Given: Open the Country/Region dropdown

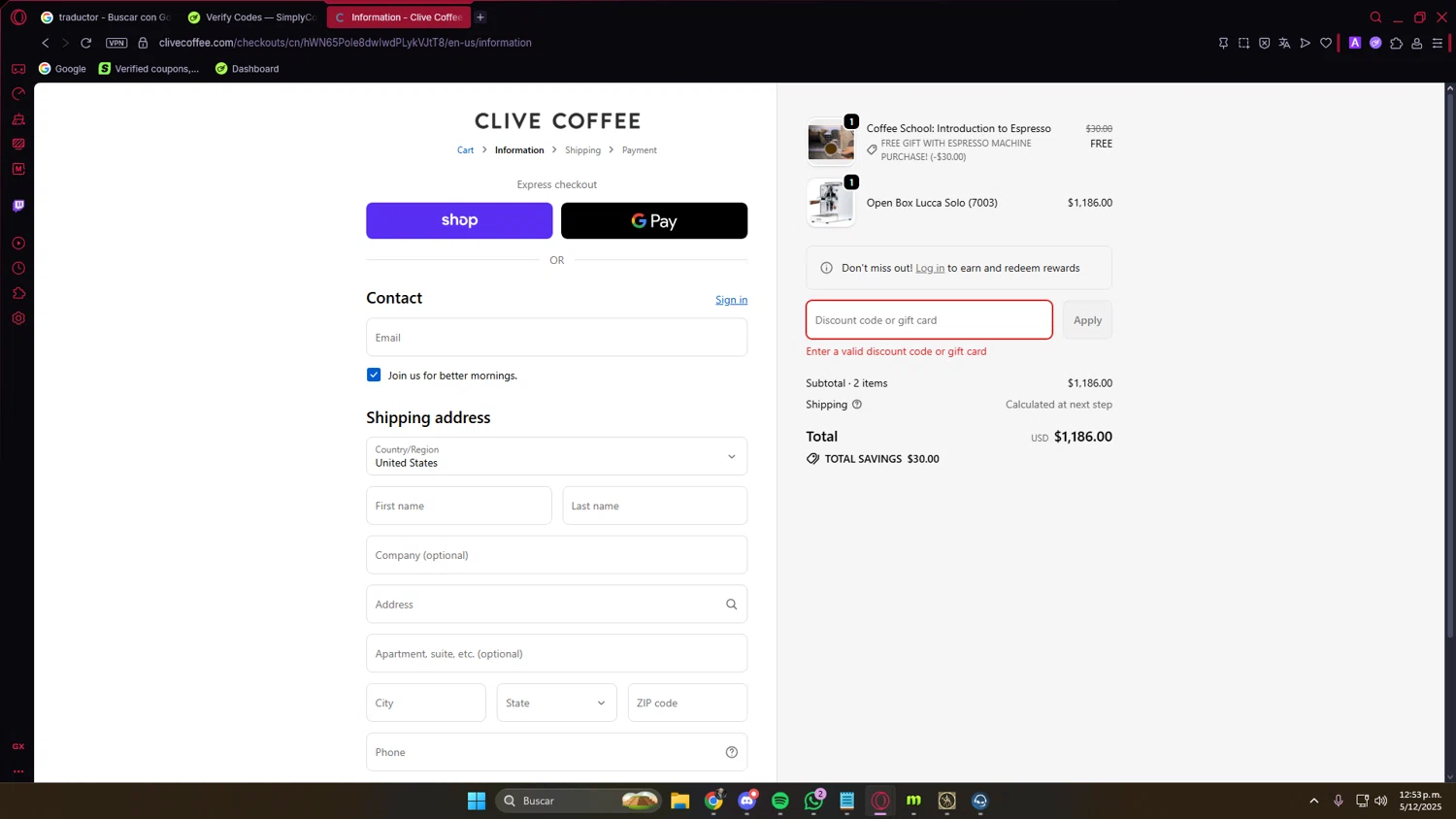Looking at the screenshot, I should point(557,456).
